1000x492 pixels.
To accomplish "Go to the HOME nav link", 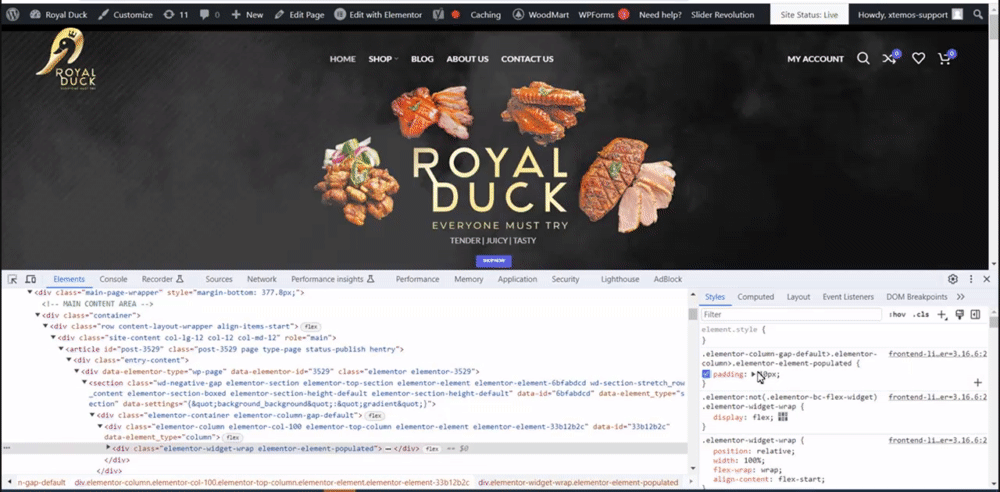I will (342, 59).
